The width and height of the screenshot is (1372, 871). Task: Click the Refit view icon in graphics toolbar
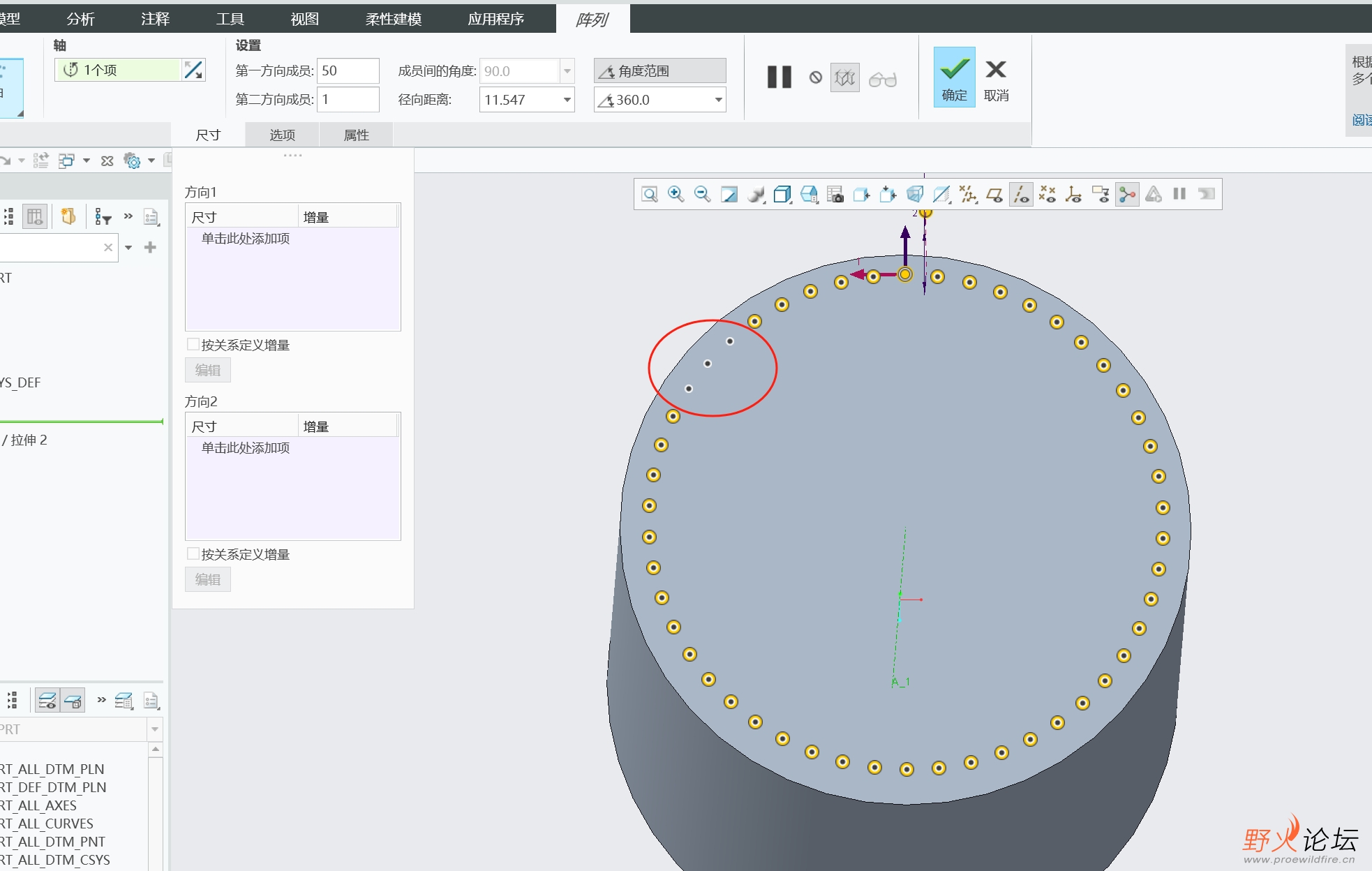[650, 194]
